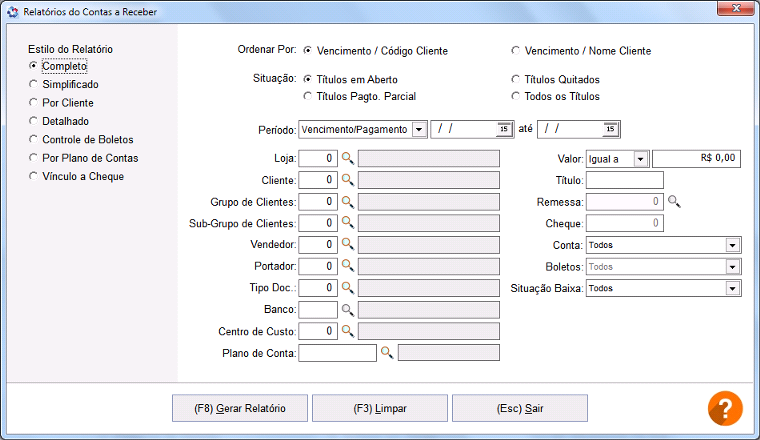
Task: Click the (F3) Limpar button
Action: [380, 409]
